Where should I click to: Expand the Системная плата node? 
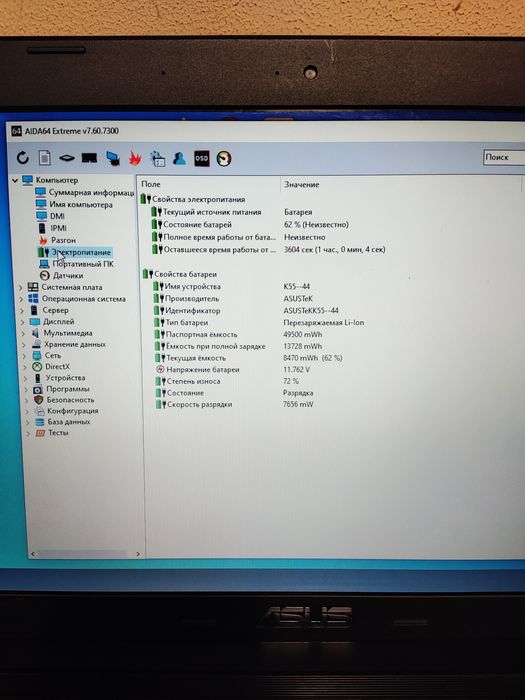21,288
